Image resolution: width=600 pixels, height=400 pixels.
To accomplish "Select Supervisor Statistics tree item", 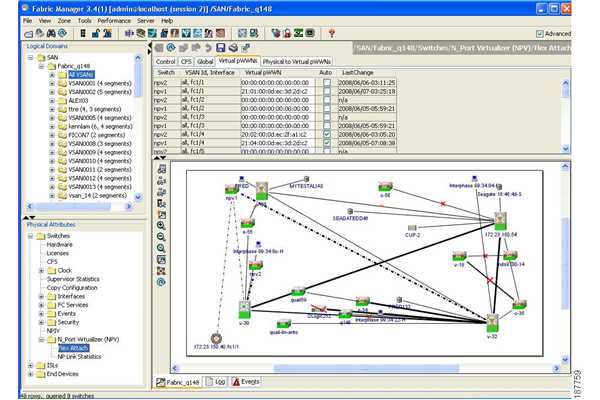I will point(73,279).
